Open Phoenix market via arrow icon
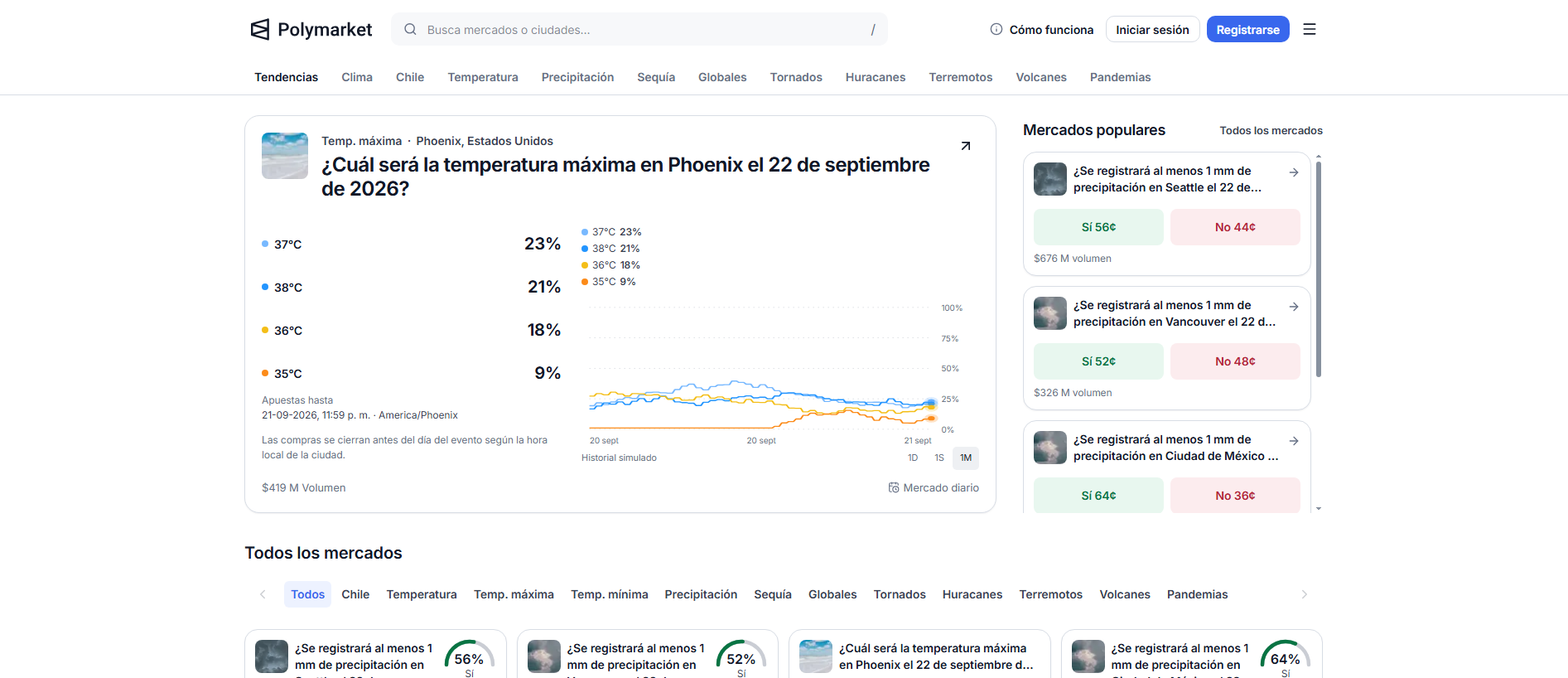This screenshot has width=1568, height=678. 966,146
